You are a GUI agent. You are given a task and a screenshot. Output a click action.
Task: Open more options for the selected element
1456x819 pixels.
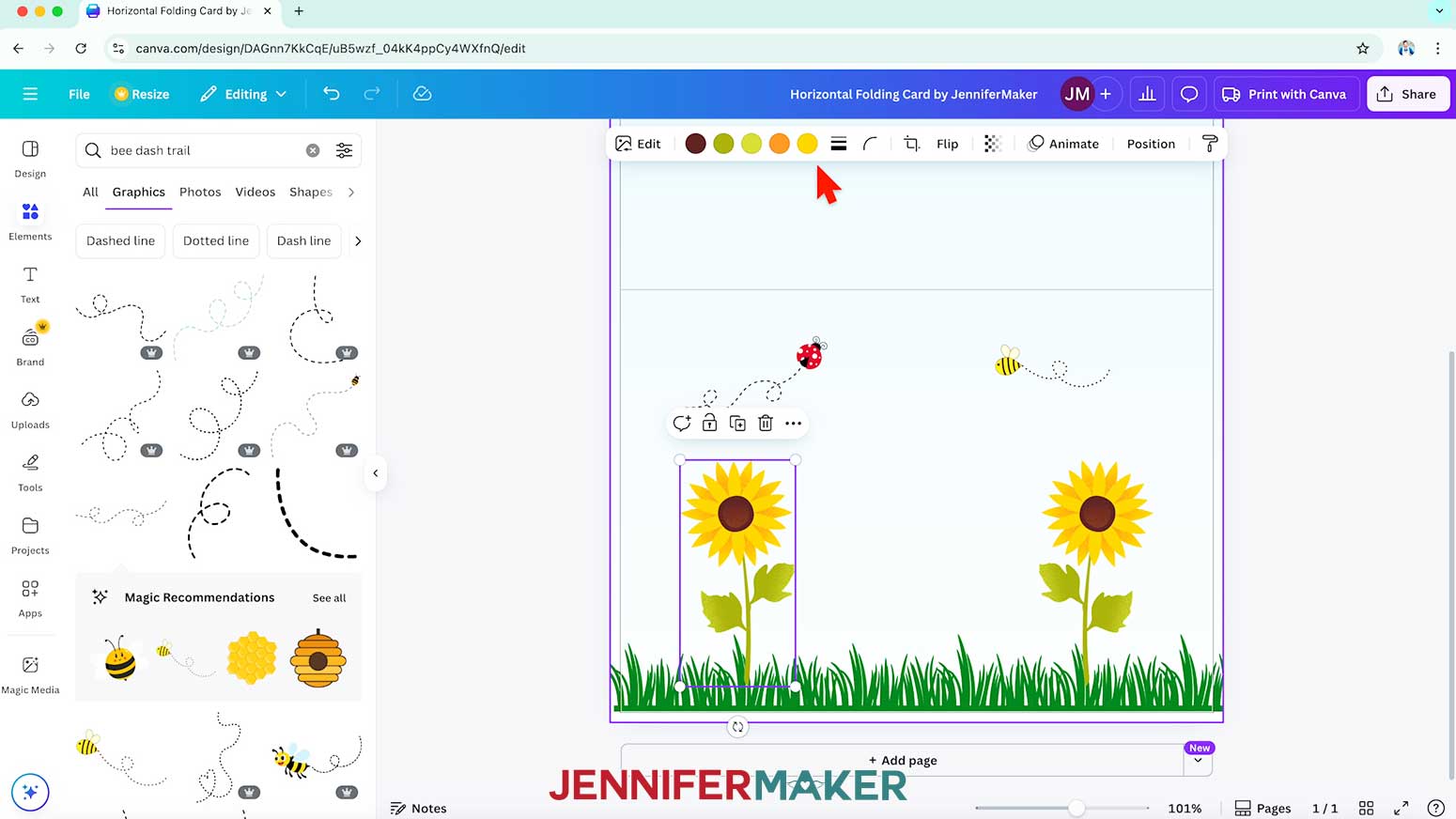[794, 424]
